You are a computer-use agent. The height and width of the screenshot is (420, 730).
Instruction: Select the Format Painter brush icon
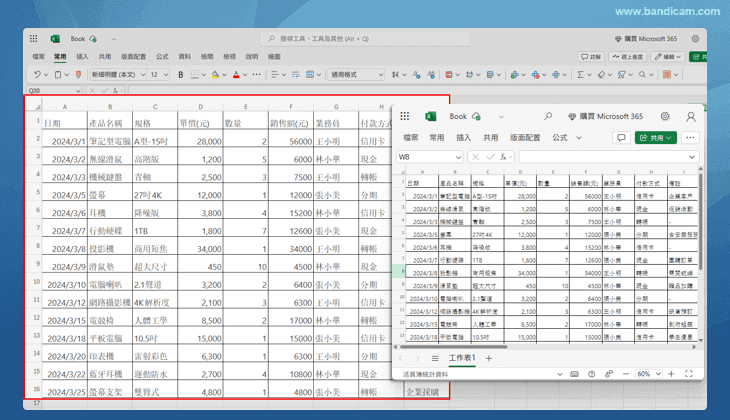78,75
